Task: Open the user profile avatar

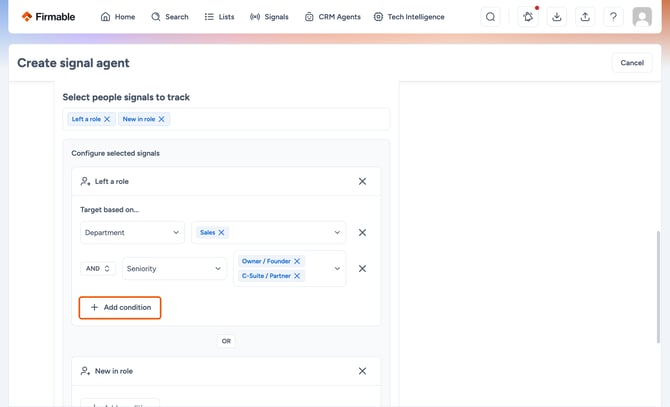Action: tap(642, 17)
